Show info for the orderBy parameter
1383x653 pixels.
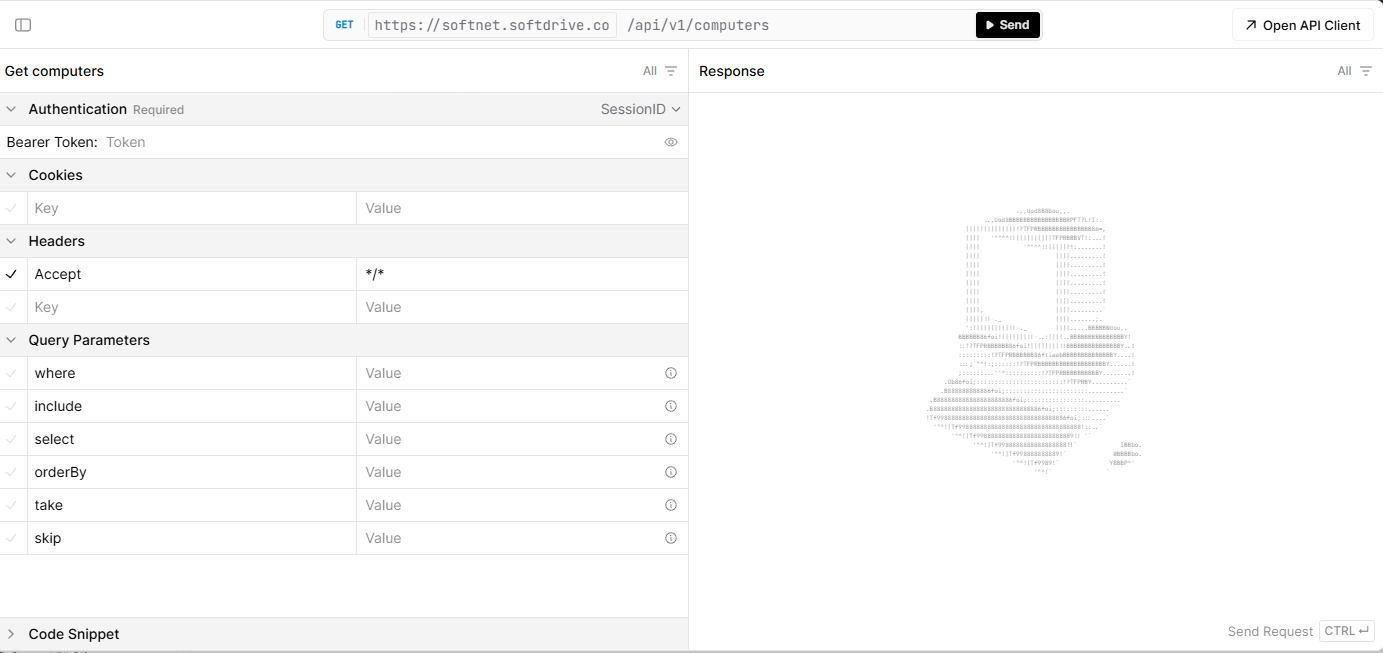[671, 472]
